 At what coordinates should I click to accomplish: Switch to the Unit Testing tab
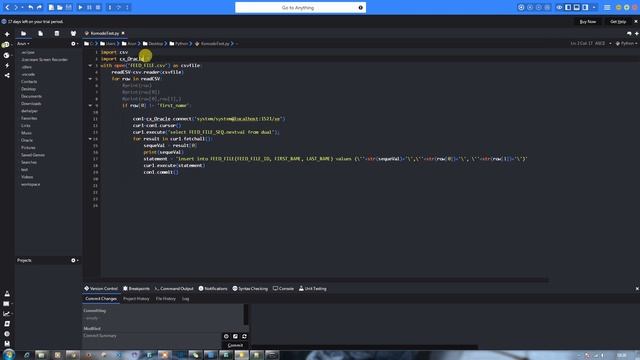(313, 289)
